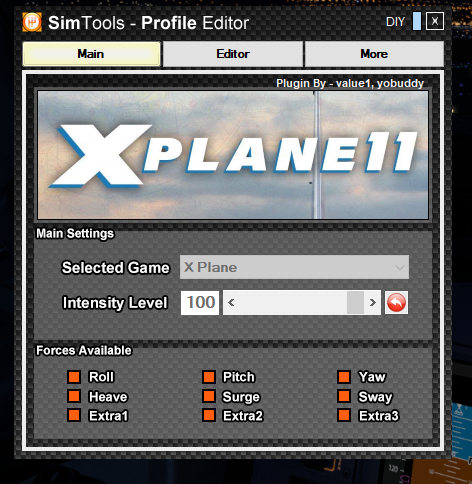Click the SimTools orange logo icon
Viewport: 472px width, 484px height.
pos(32,22)
